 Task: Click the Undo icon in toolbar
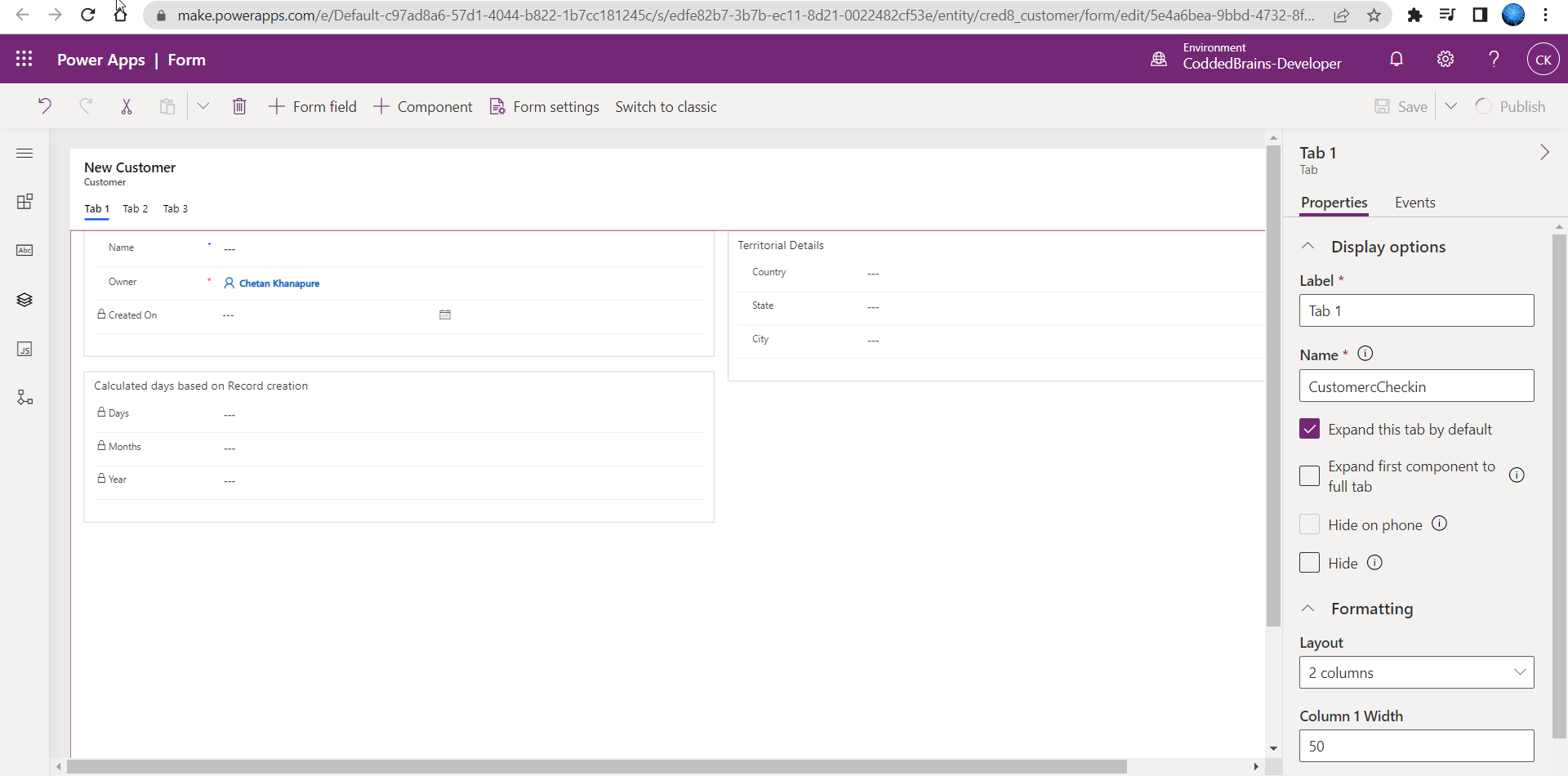point(45,106)
